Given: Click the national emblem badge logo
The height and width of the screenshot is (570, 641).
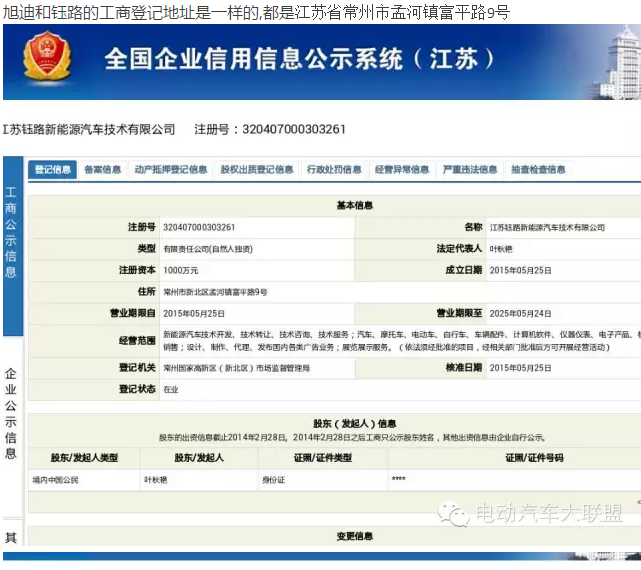Looking at the screenshot, I should [x=47, y=56].
